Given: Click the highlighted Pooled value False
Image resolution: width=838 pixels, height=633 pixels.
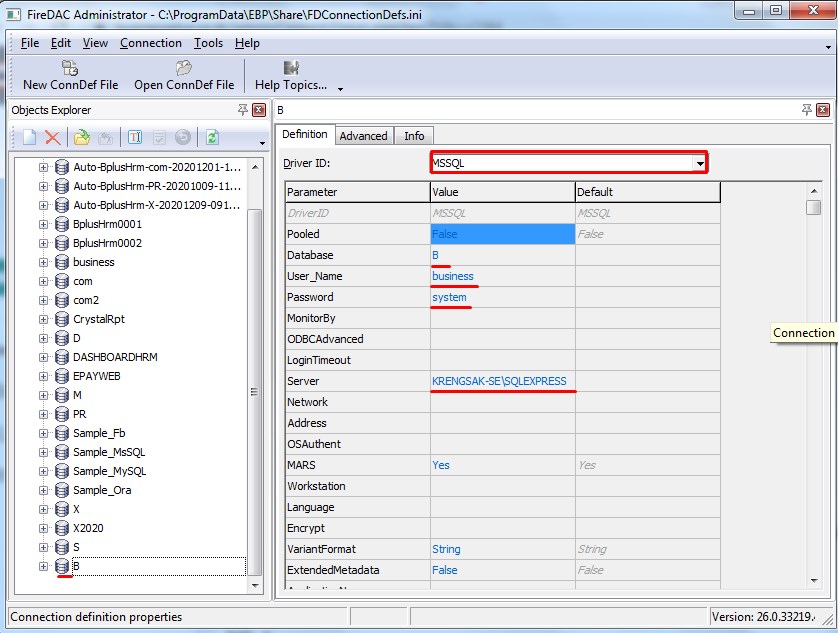Looking at the screenshot, I should (x=502, y=234).
